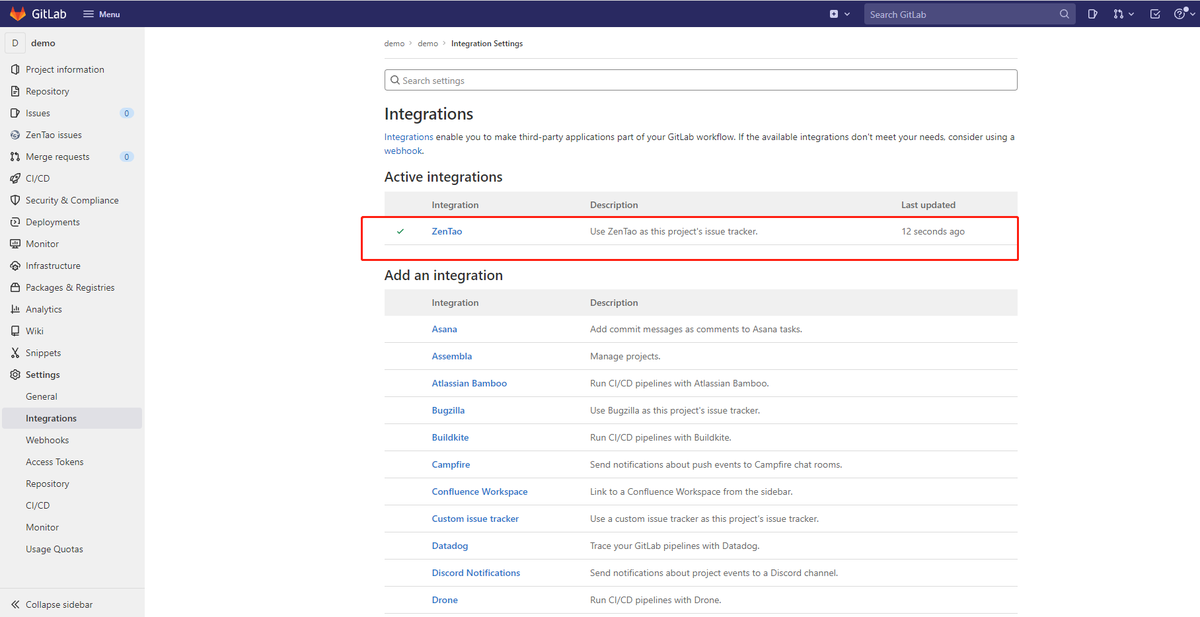
Task: Open the Issues icon in the header
Action: pos(1093,14)
